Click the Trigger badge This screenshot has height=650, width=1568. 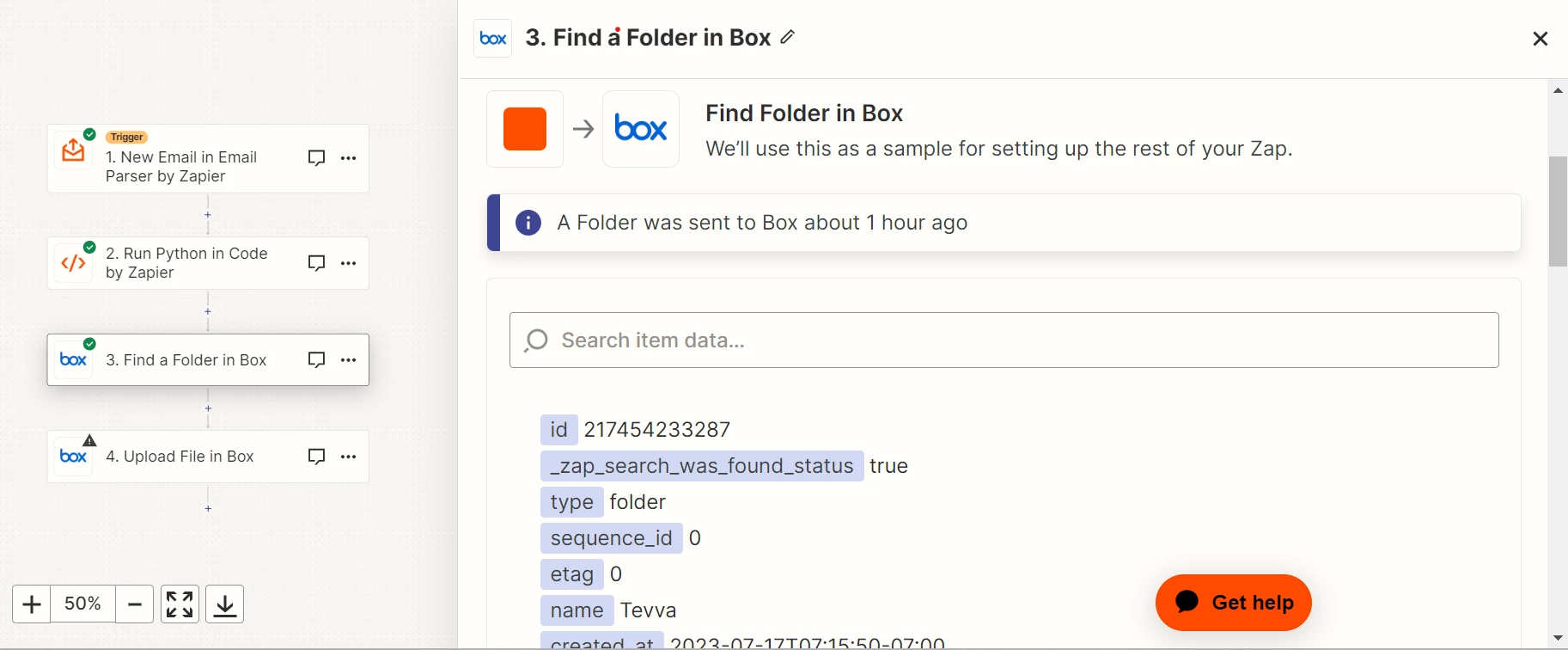127,138
